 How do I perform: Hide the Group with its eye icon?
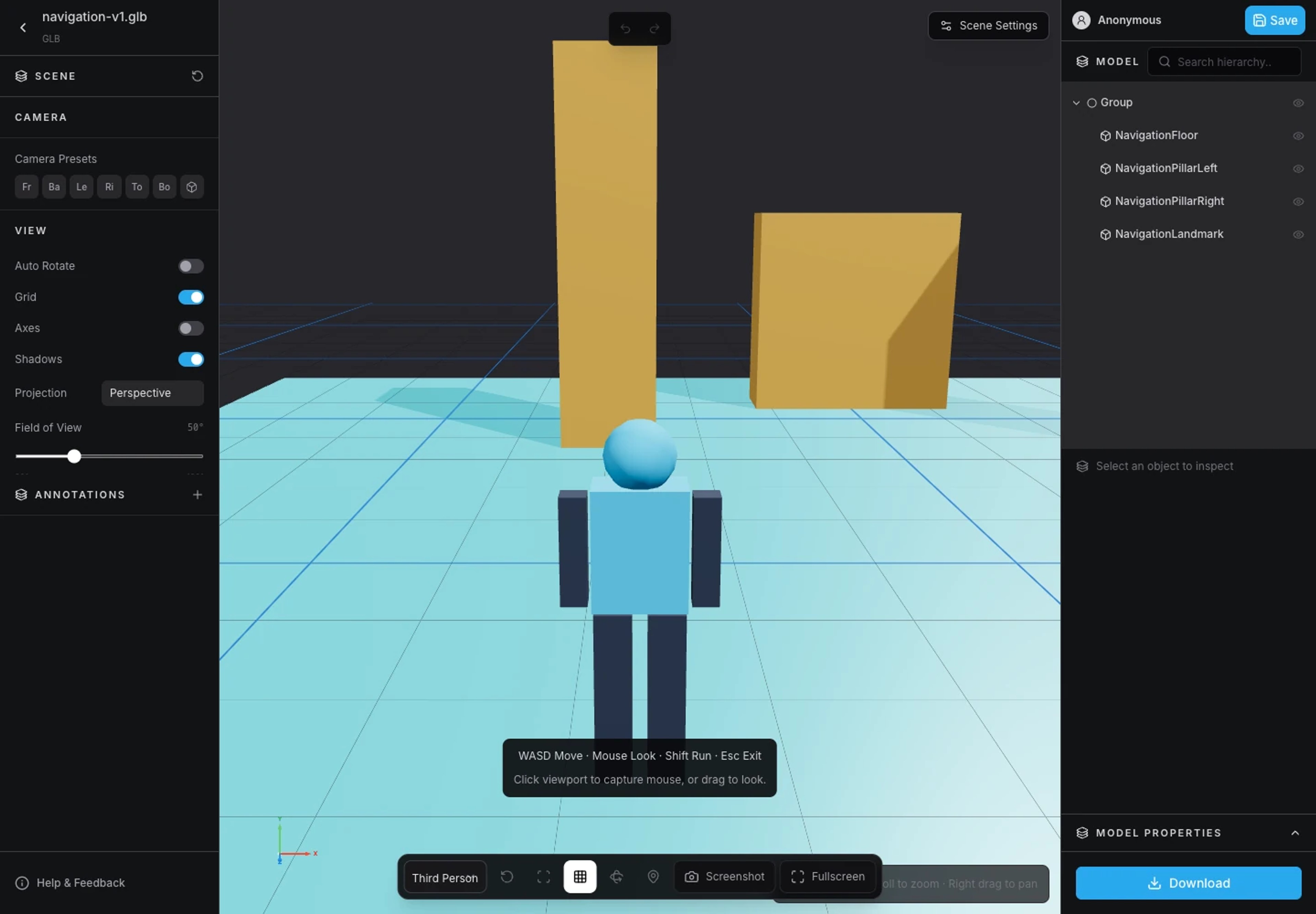1298,103
